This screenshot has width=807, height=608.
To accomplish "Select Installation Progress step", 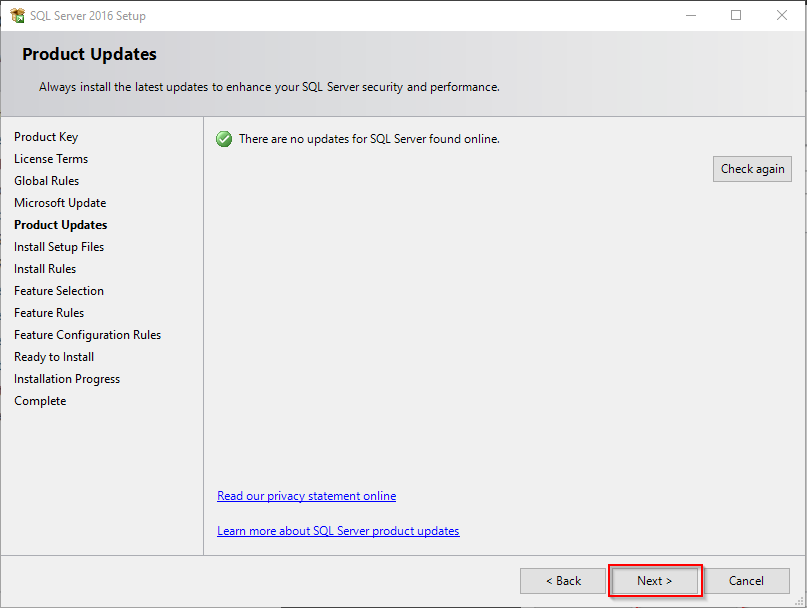I will pos(67,379).
